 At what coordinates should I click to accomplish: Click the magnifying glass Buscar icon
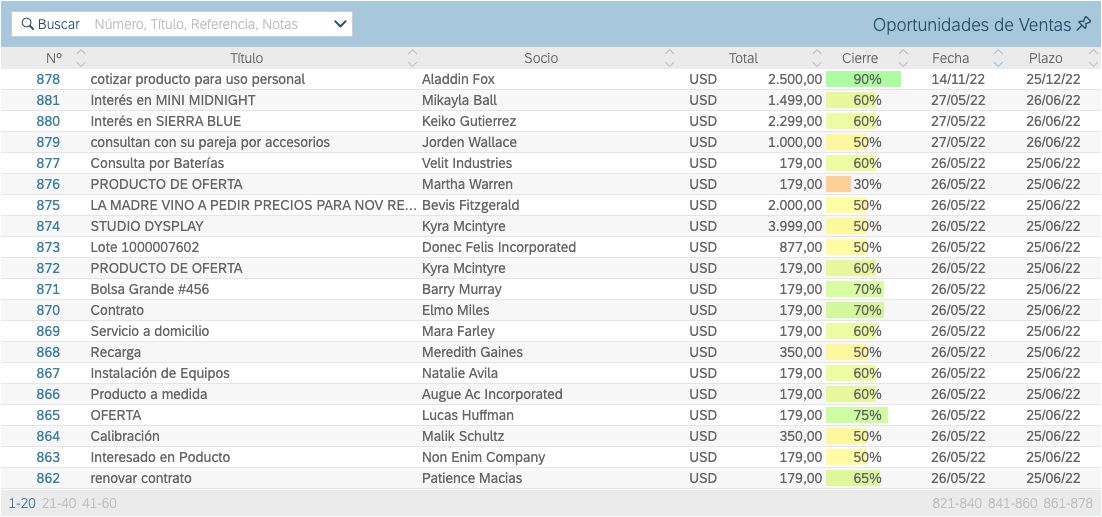pos(27,24)
